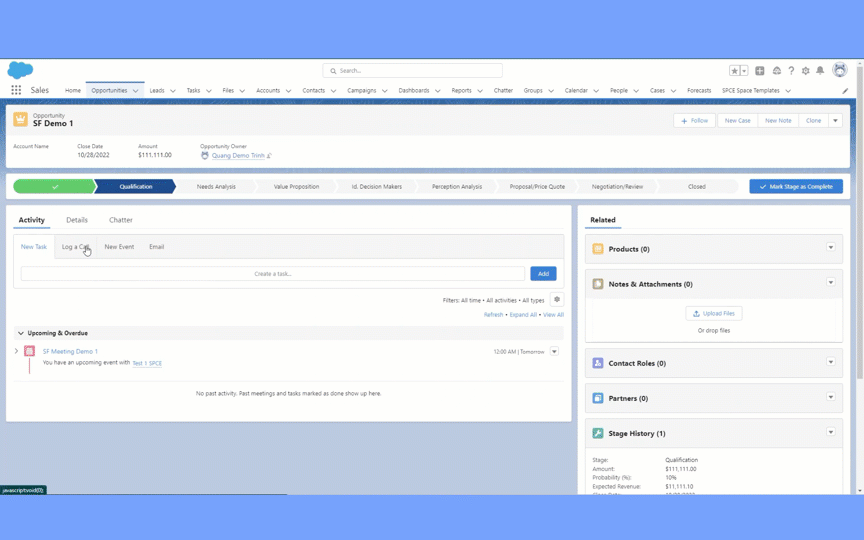This screenshot has height=540, width=864.
Task: Select the Log a Call tab
Action: click(75, 247)
